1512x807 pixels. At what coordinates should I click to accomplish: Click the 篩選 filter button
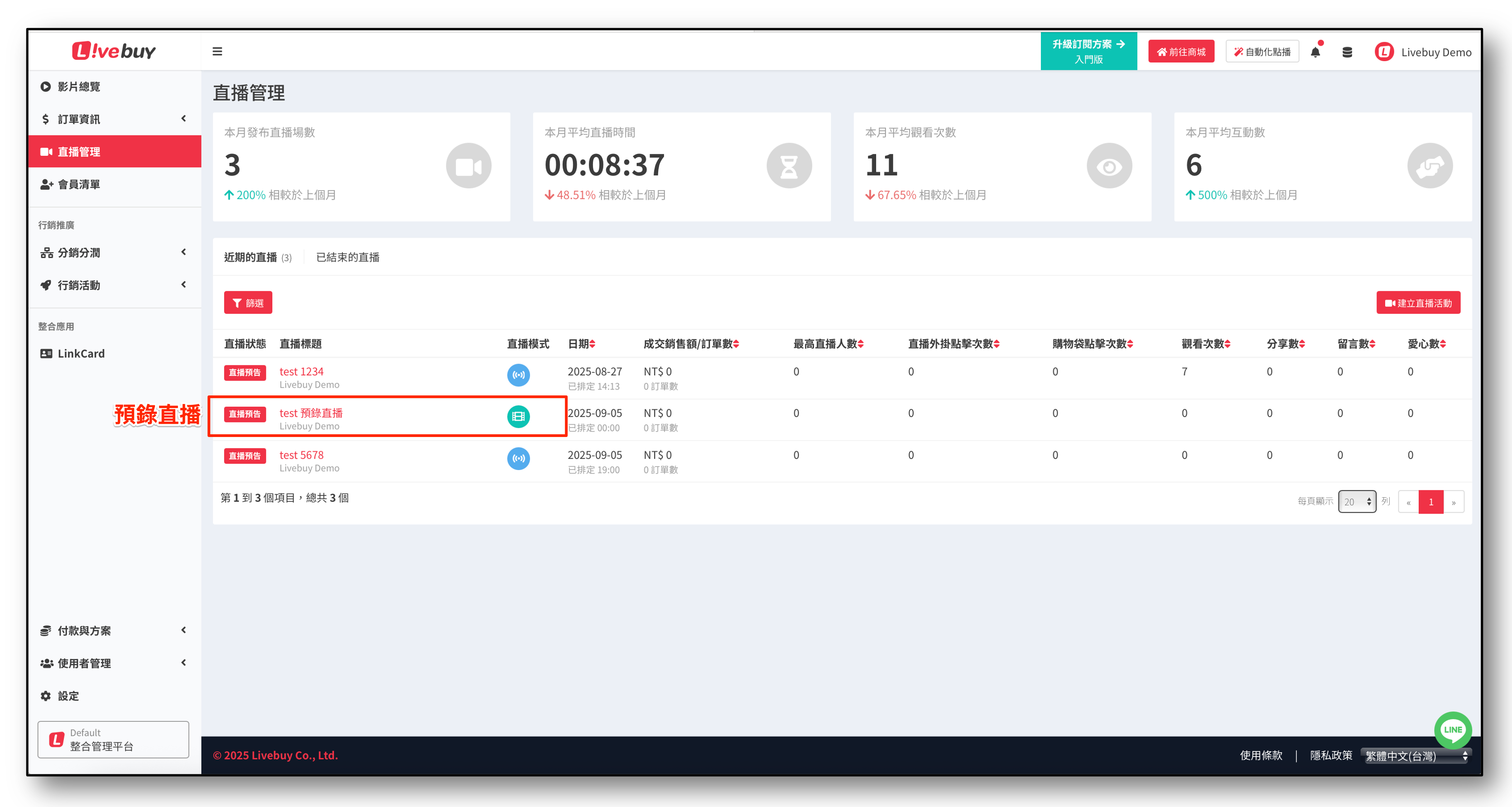(248, 303)
